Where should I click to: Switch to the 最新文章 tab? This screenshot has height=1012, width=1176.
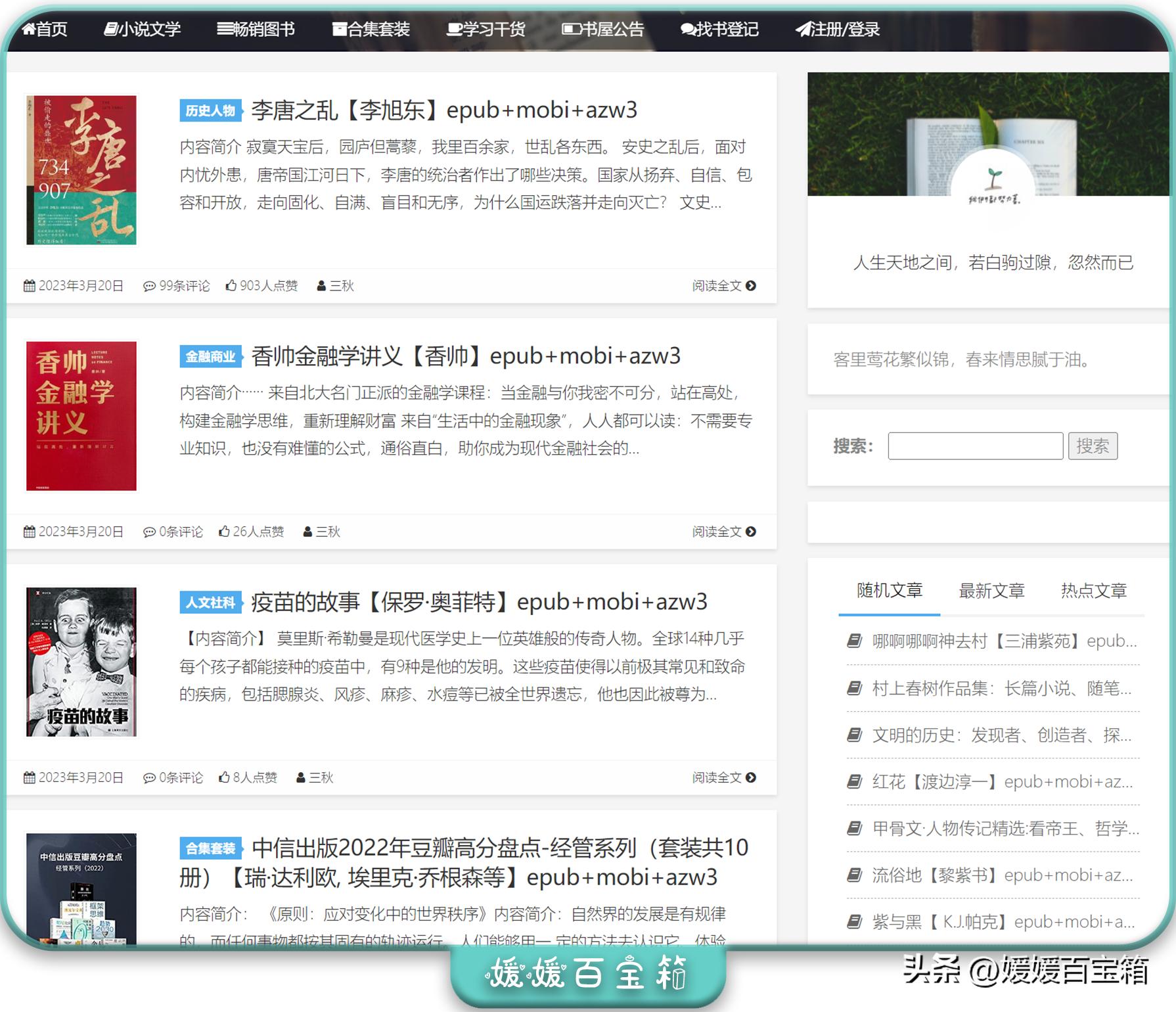[x=992, y=591]
